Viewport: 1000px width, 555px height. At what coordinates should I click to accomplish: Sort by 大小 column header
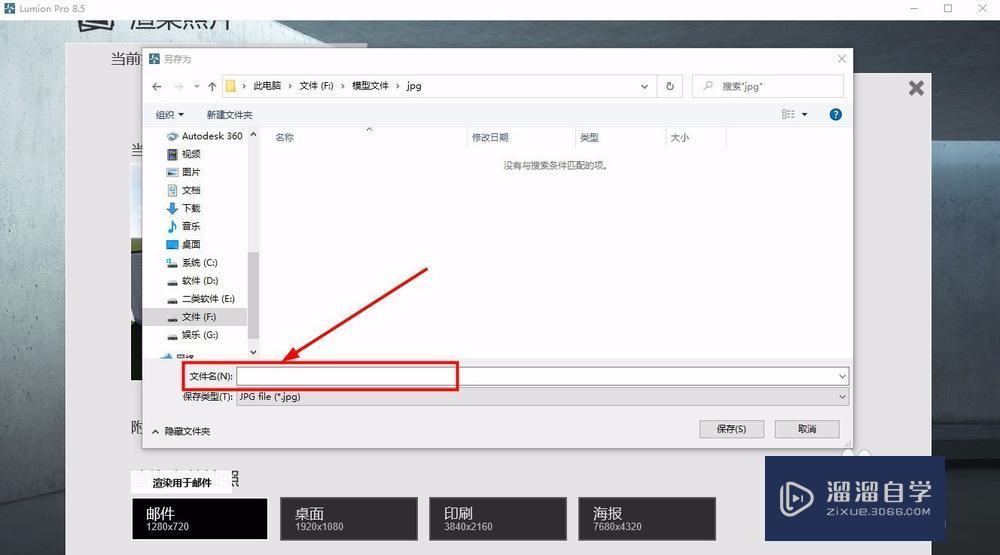point(680,137)
